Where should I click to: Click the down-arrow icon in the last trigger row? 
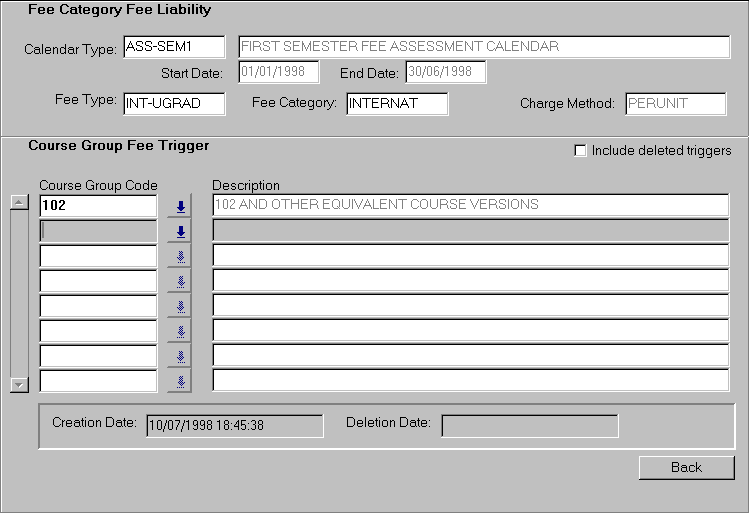180,381
